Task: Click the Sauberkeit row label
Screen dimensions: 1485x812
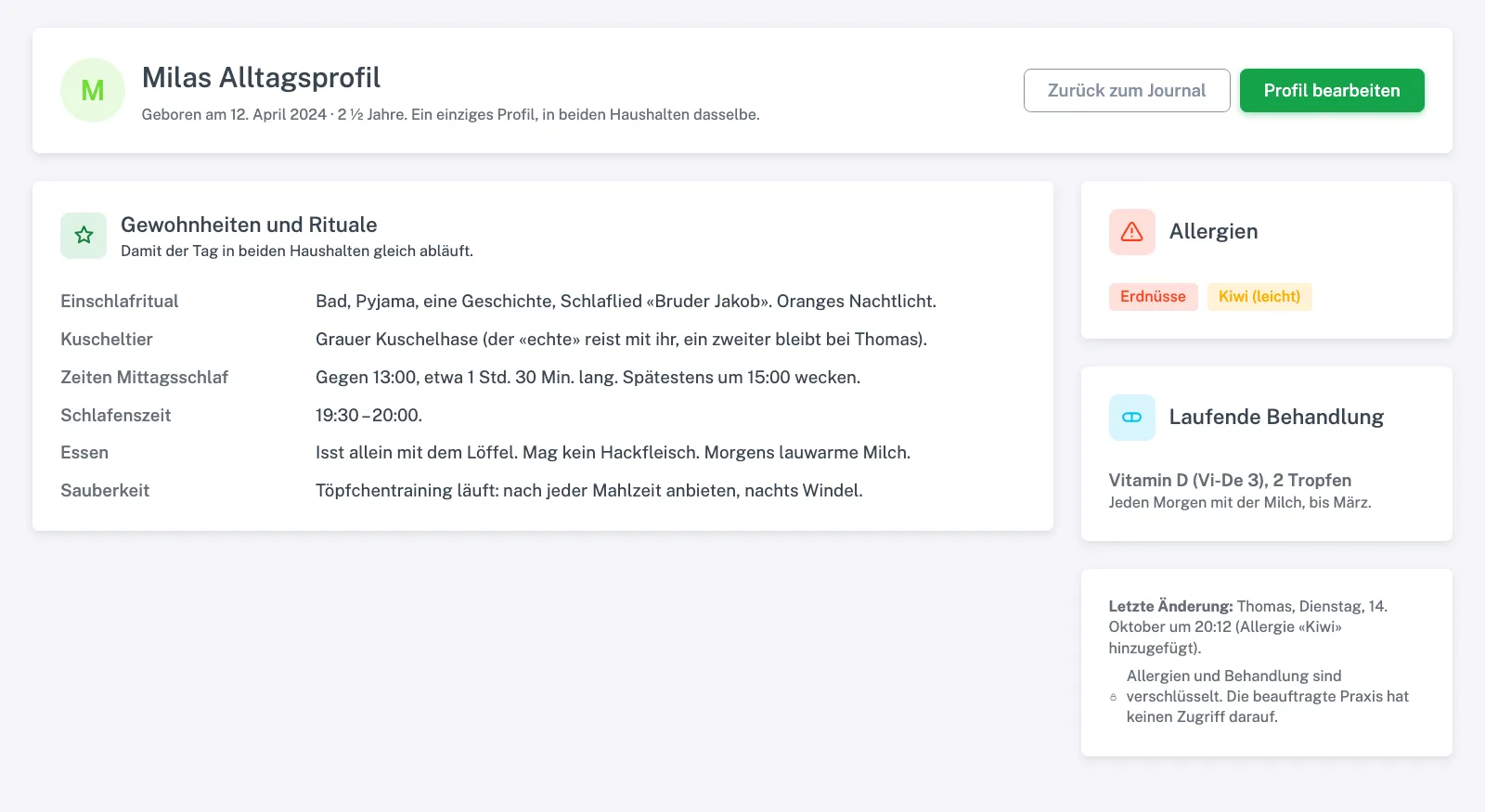Action: coord(105,490)
